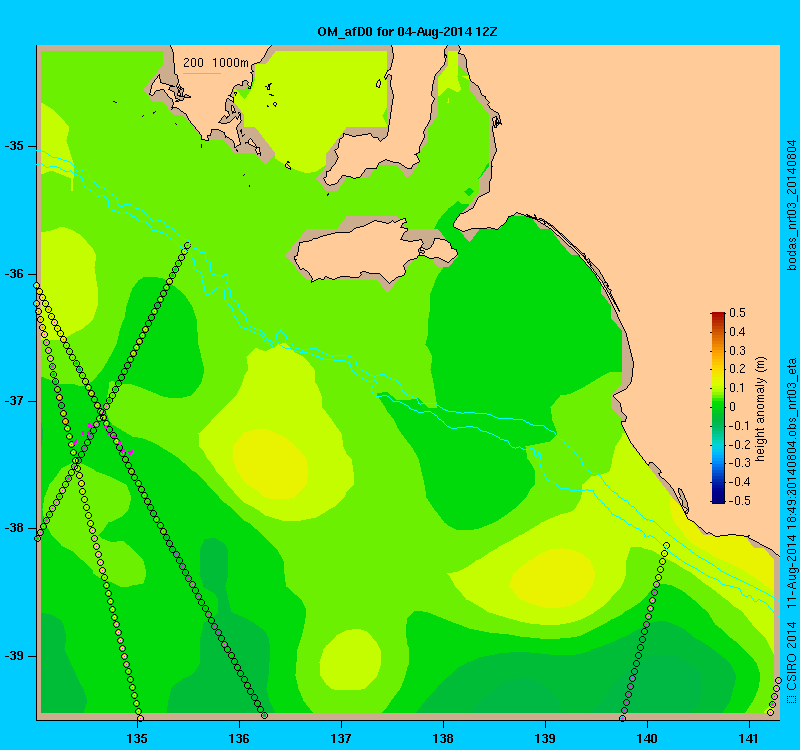Click the 136 longitude axis label
This screenshot has width=800, height=750.
pyautogui.click(x=239, y=738)
